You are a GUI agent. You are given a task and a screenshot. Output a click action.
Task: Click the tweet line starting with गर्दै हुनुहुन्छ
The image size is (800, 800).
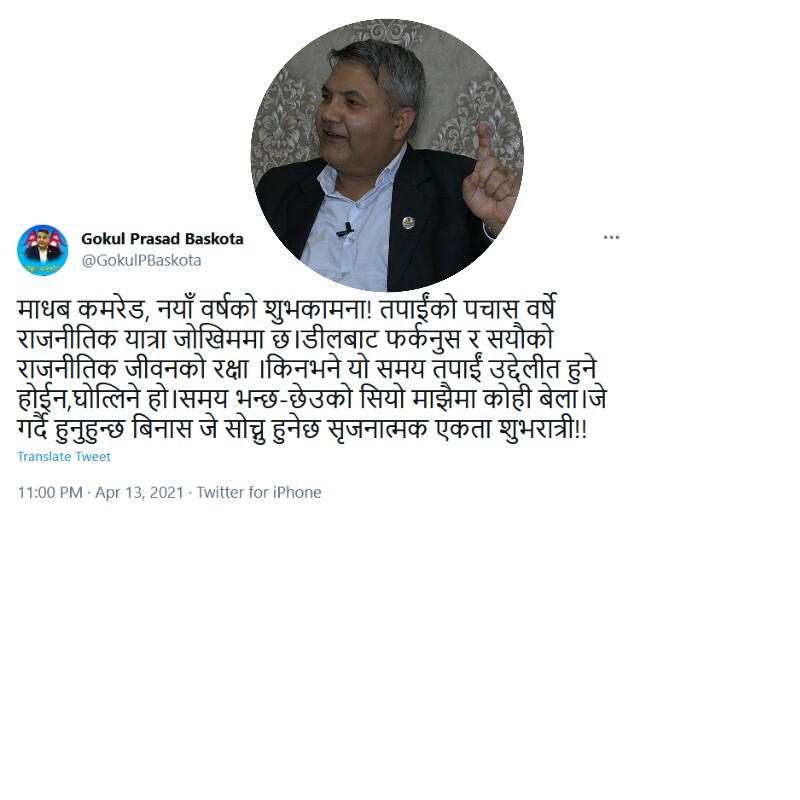(x=302, y=428)
